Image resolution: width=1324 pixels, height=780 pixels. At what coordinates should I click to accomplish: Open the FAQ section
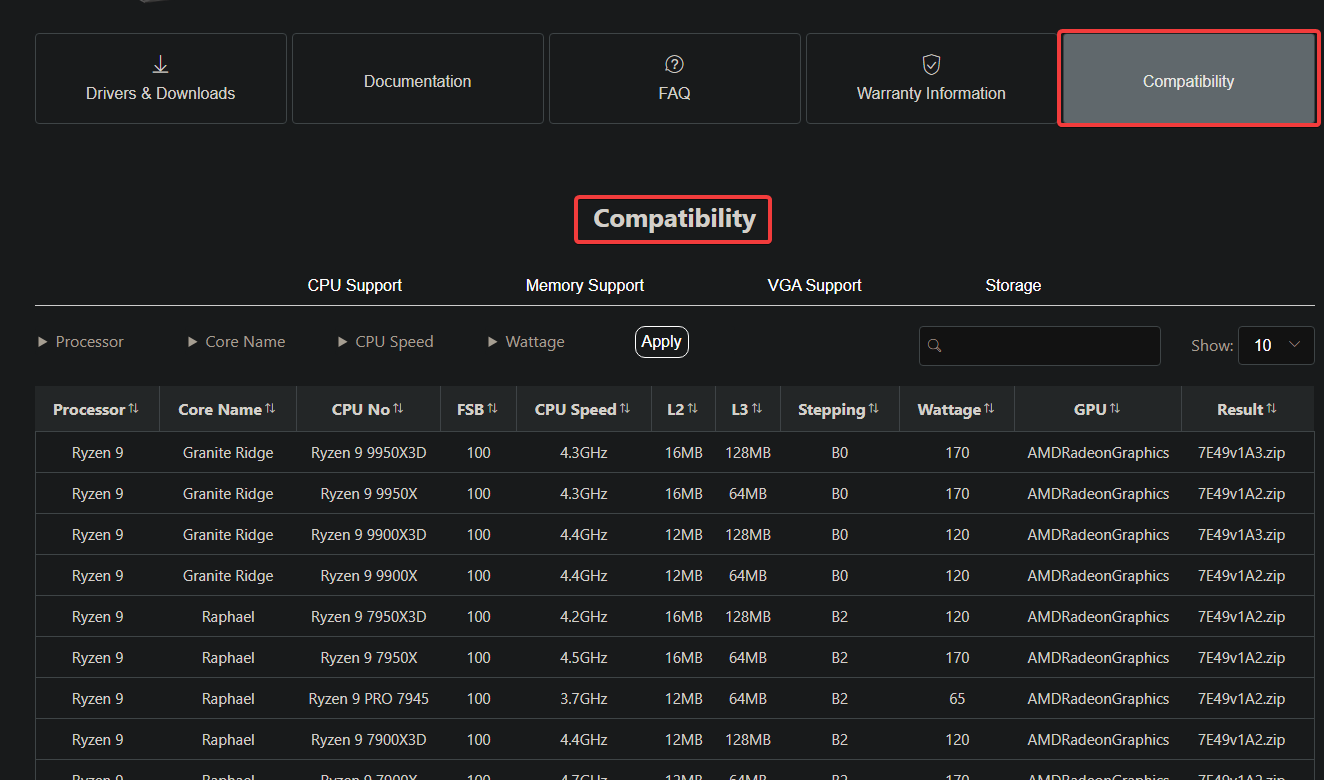click(675, 79)
